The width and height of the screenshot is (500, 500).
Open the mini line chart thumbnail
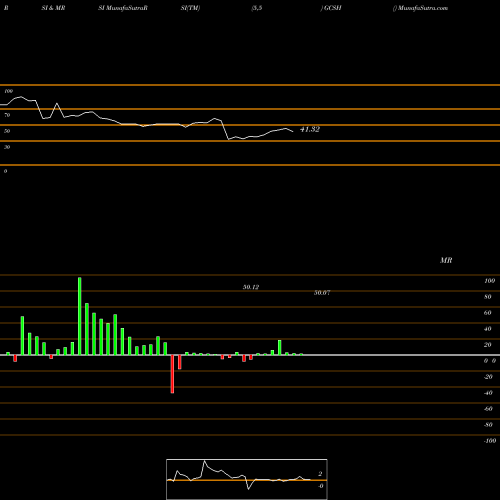point(247,479)
